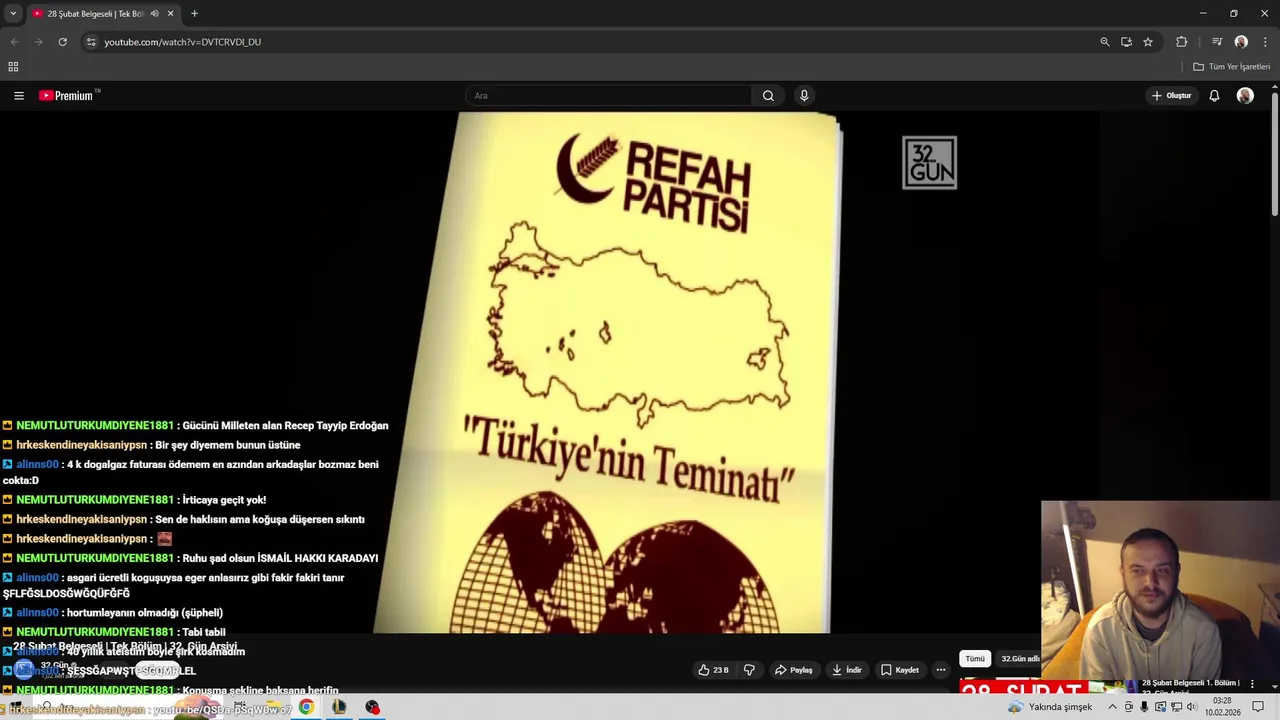
Task: Open Chrome media controls icon
Action: [1217, 42]
